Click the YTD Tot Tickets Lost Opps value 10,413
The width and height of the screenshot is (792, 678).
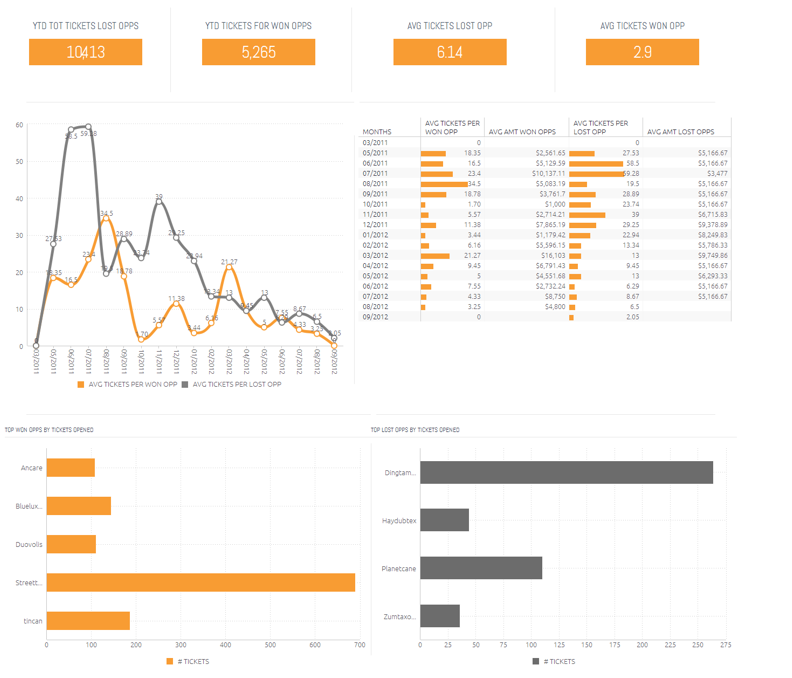(x=85, y=52)
